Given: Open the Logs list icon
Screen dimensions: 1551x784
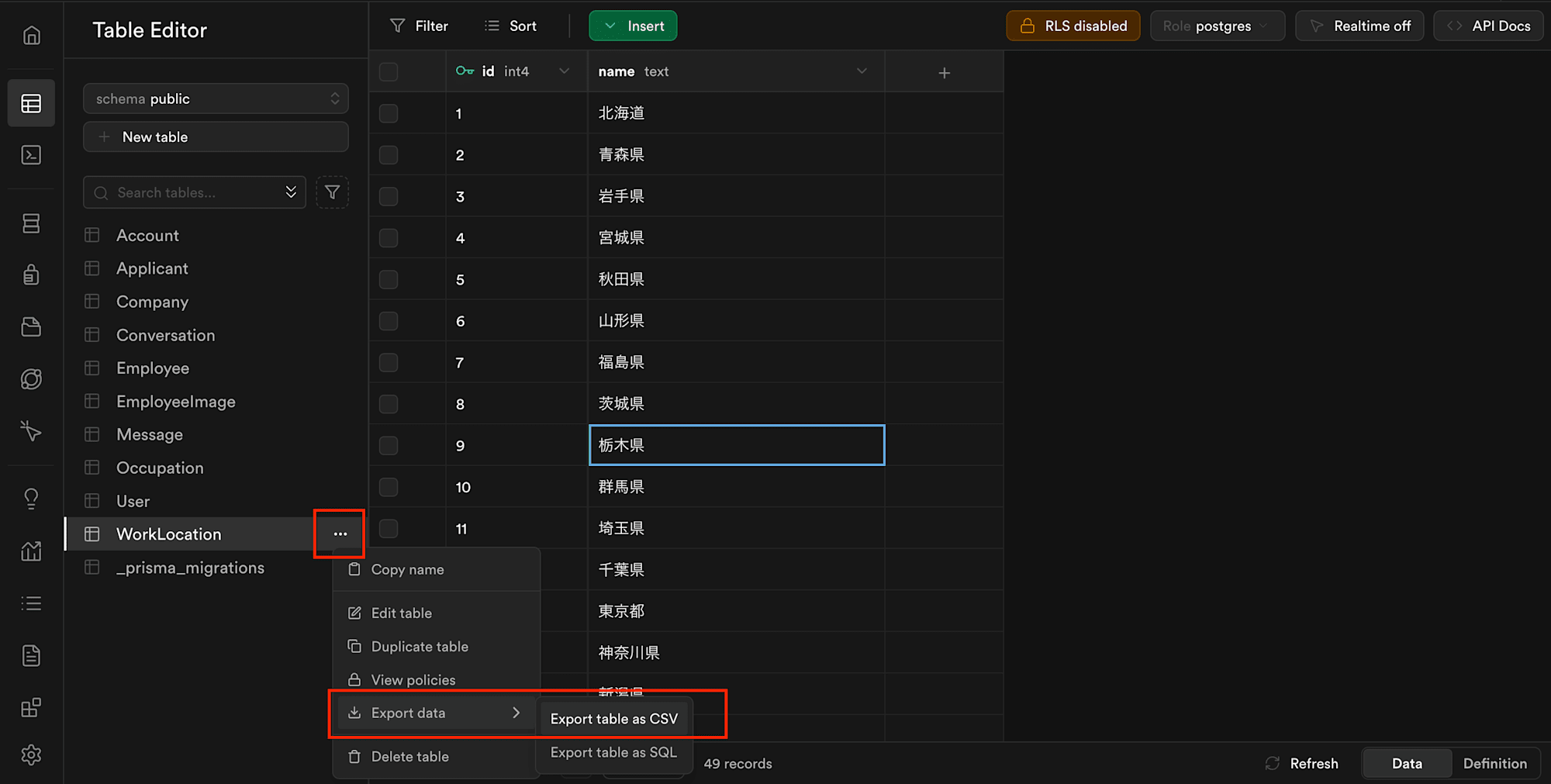Looking at the screenshot, I should pos(31,603).
